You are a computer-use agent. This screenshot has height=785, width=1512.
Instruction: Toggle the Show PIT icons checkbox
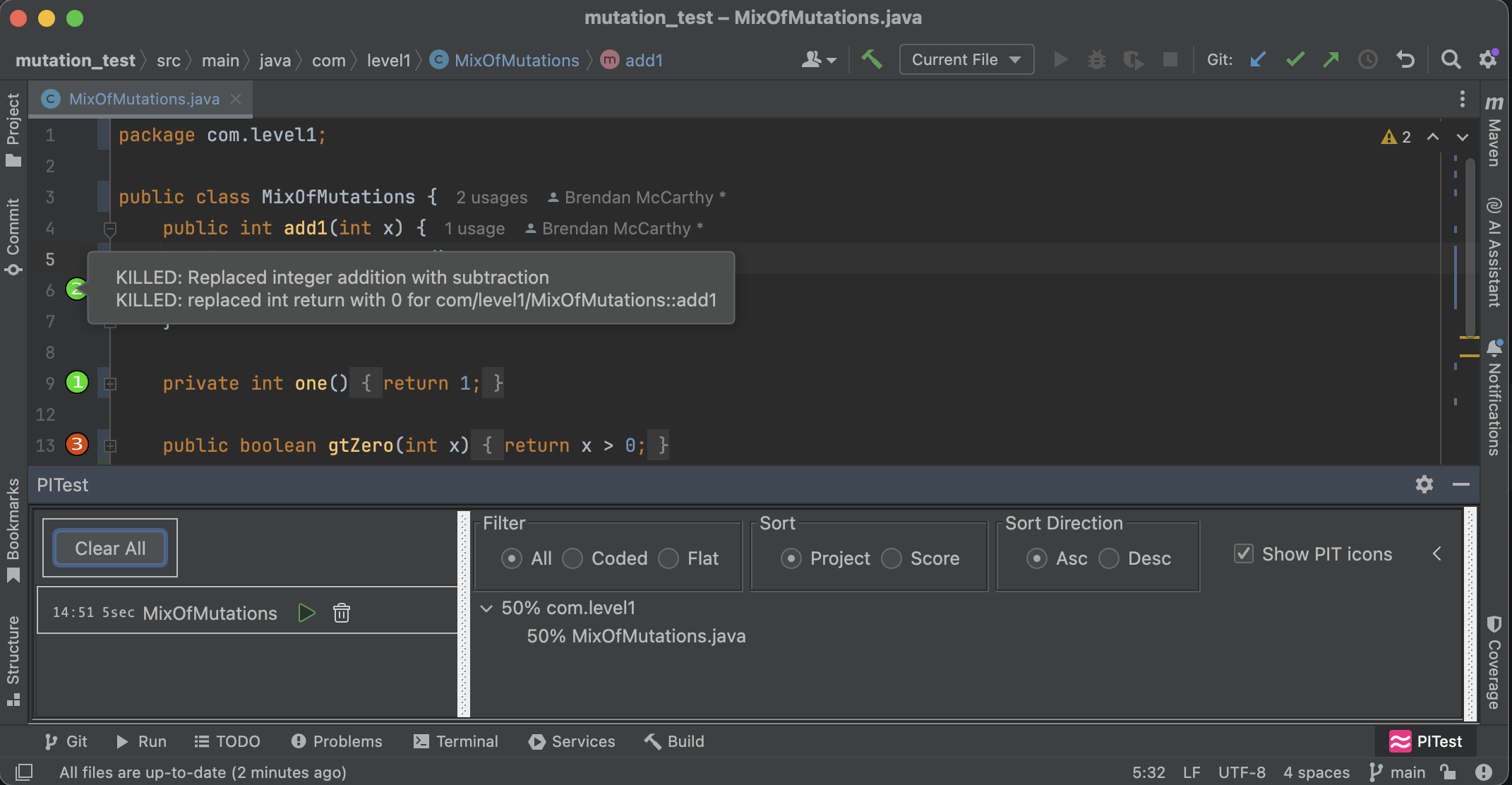(x=1244, y=554)
